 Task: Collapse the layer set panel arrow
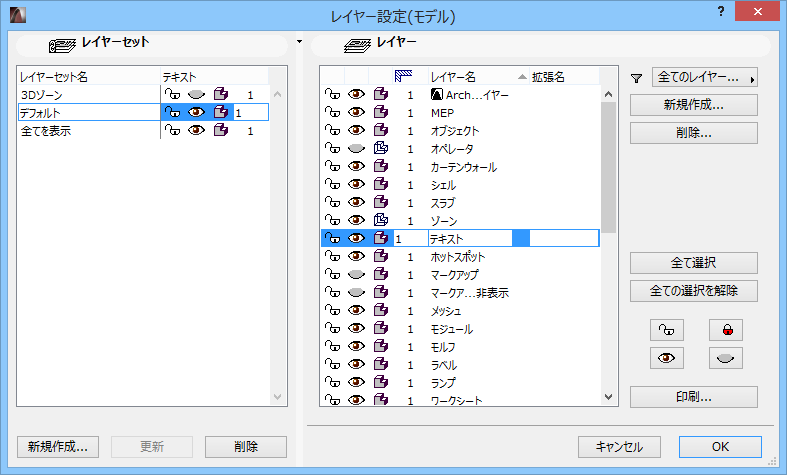(x=300, y=41)
